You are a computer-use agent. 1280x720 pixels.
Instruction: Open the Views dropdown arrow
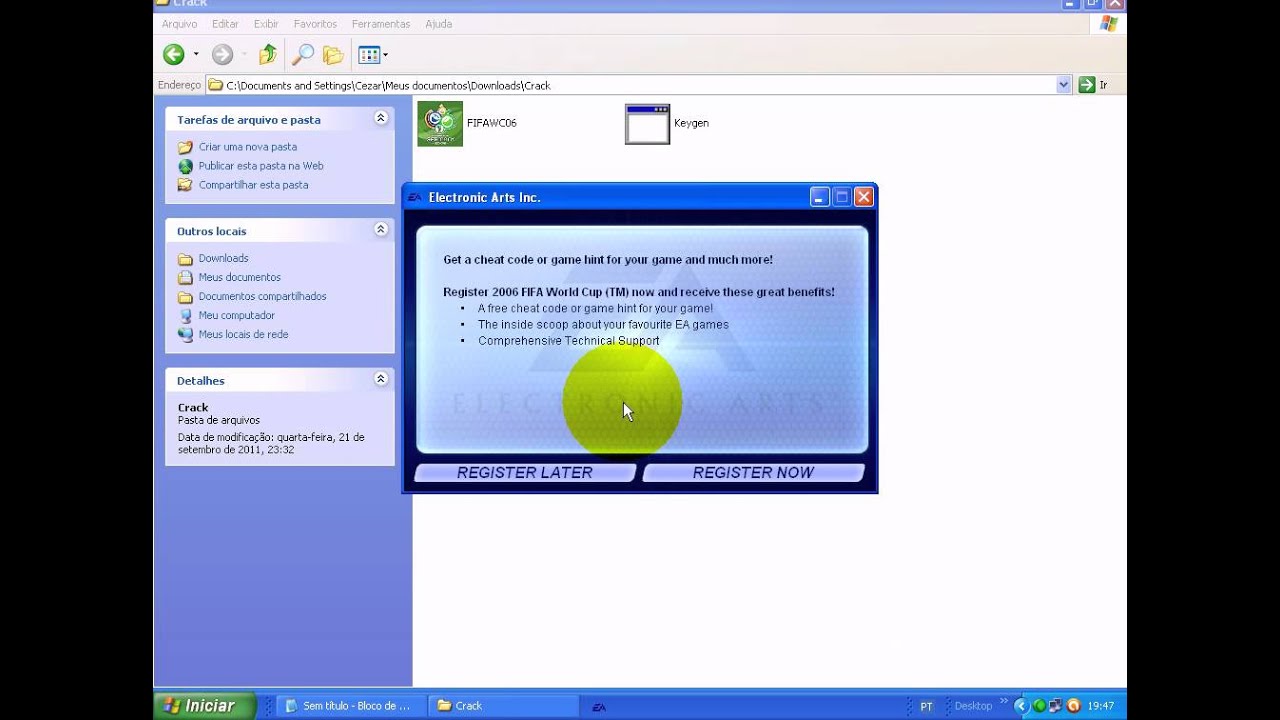[385, 55]
